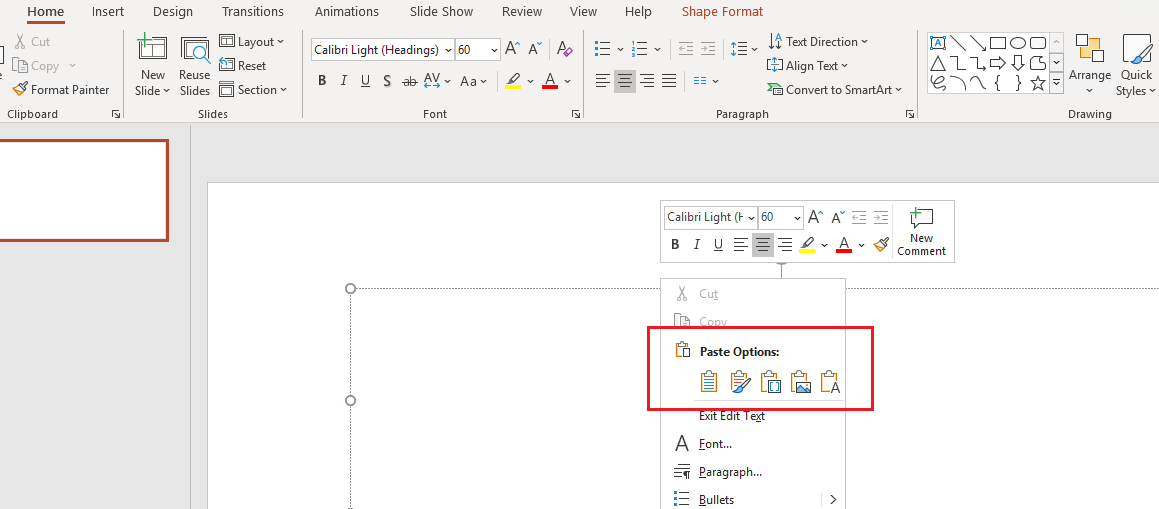Toggle Text Shadow in the ribbon
Viewport: 1159px width, 509px height.
(x=387, y=81)
